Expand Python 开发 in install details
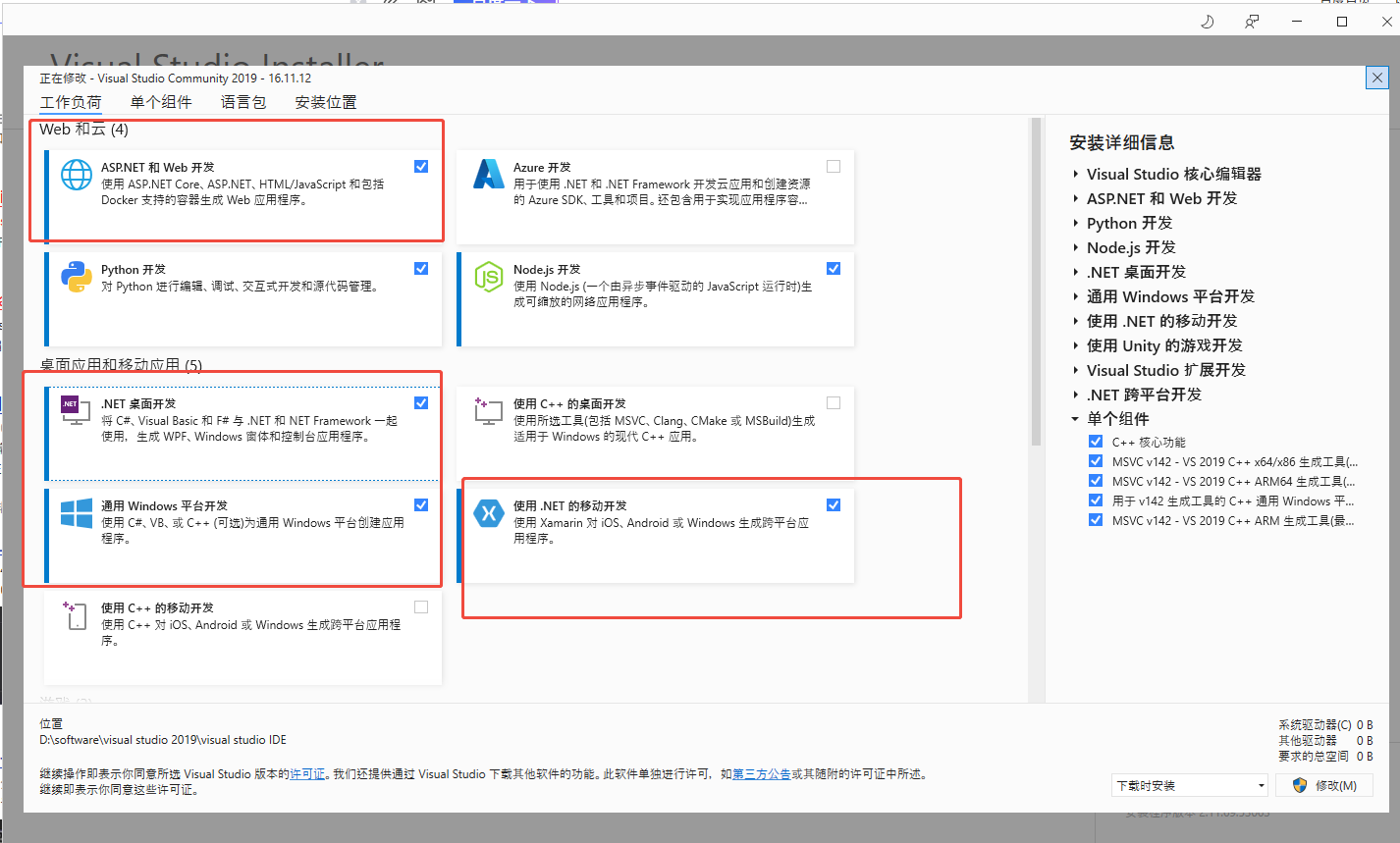Viewport: 1400px width, 843px height. click(x=1076, y=223)
